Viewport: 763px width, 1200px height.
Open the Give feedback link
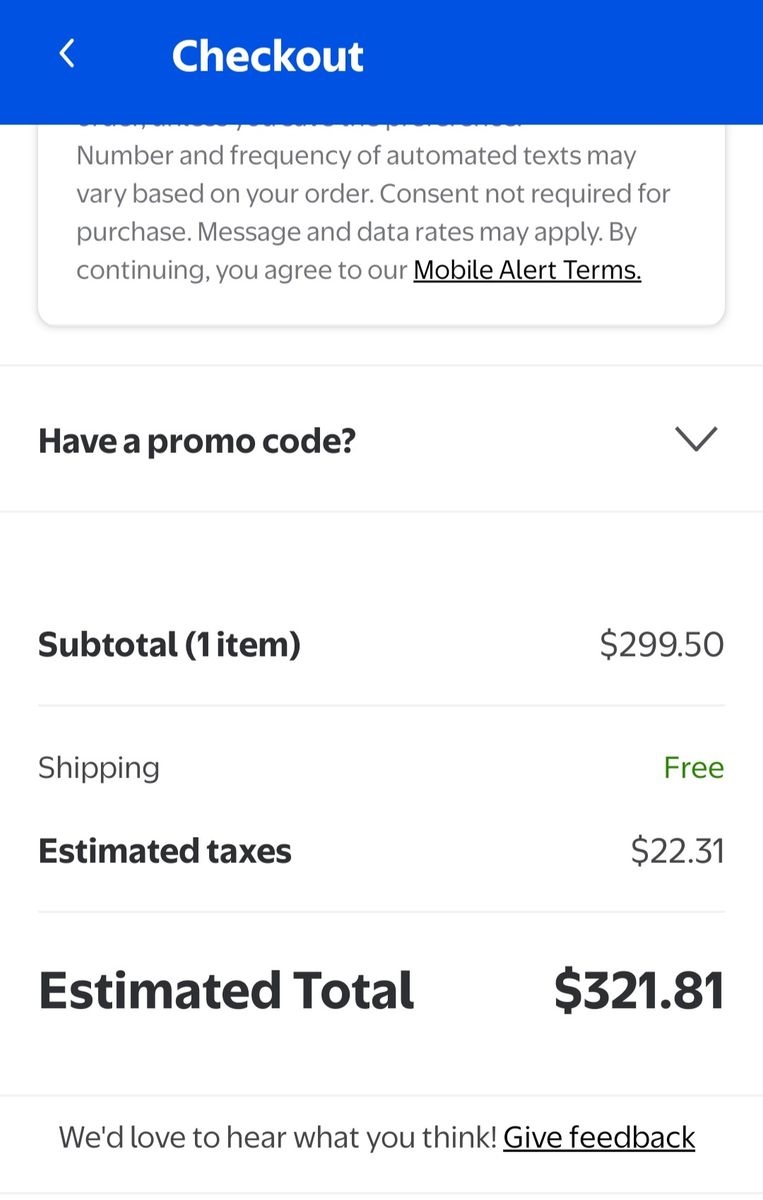pyautogui.click(x=599, y=1137)
